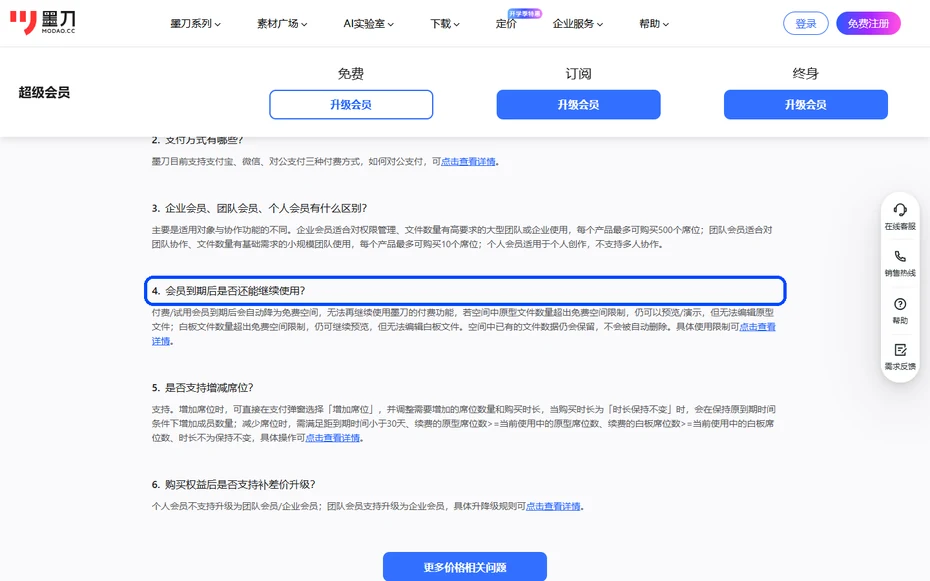
Task: Click question 5. 是否支持增减席位?
Action: 202,387
